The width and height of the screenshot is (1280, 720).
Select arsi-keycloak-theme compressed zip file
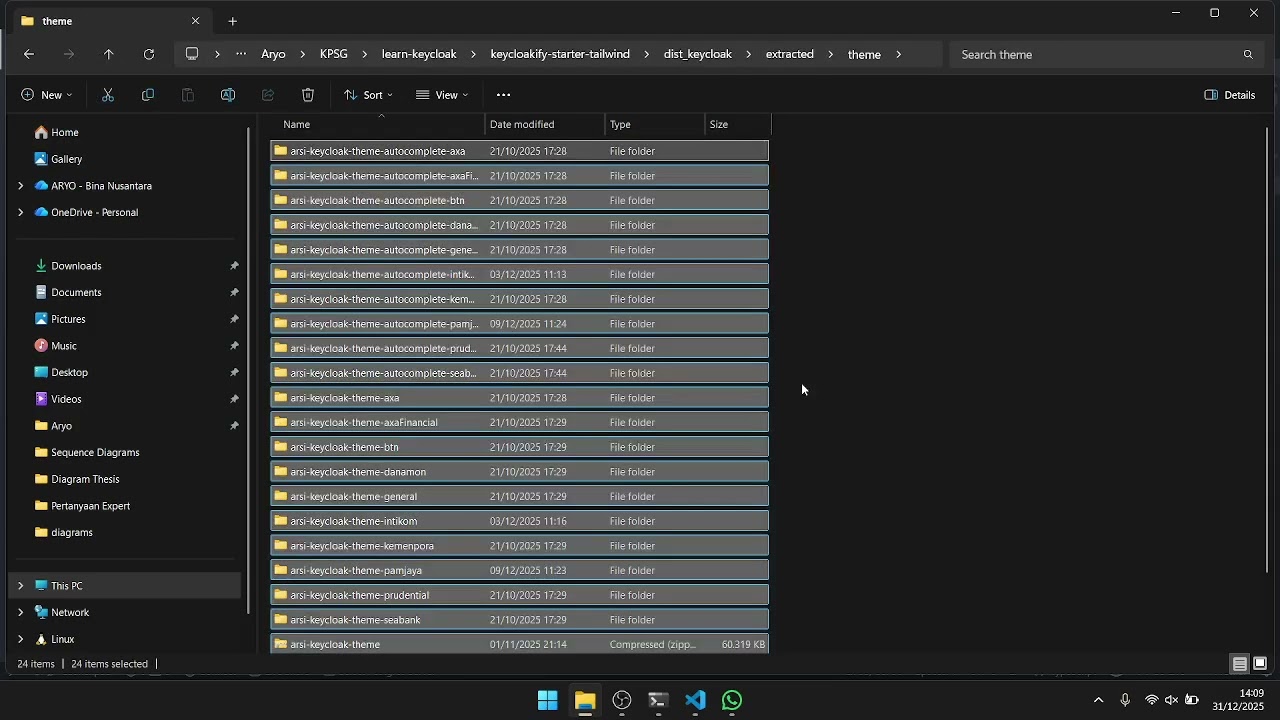[520, 644]
